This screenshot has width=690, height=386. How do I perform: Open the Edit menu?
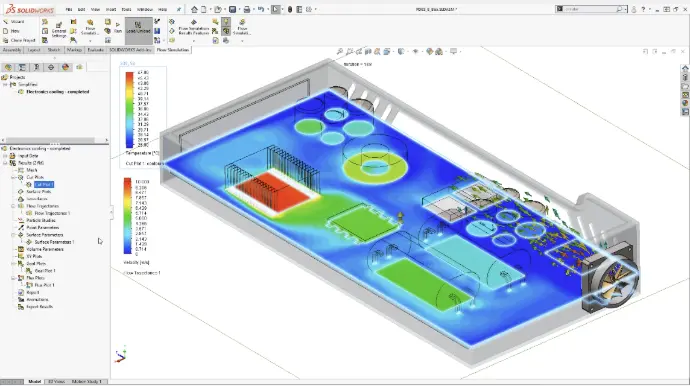click(81, 9)
